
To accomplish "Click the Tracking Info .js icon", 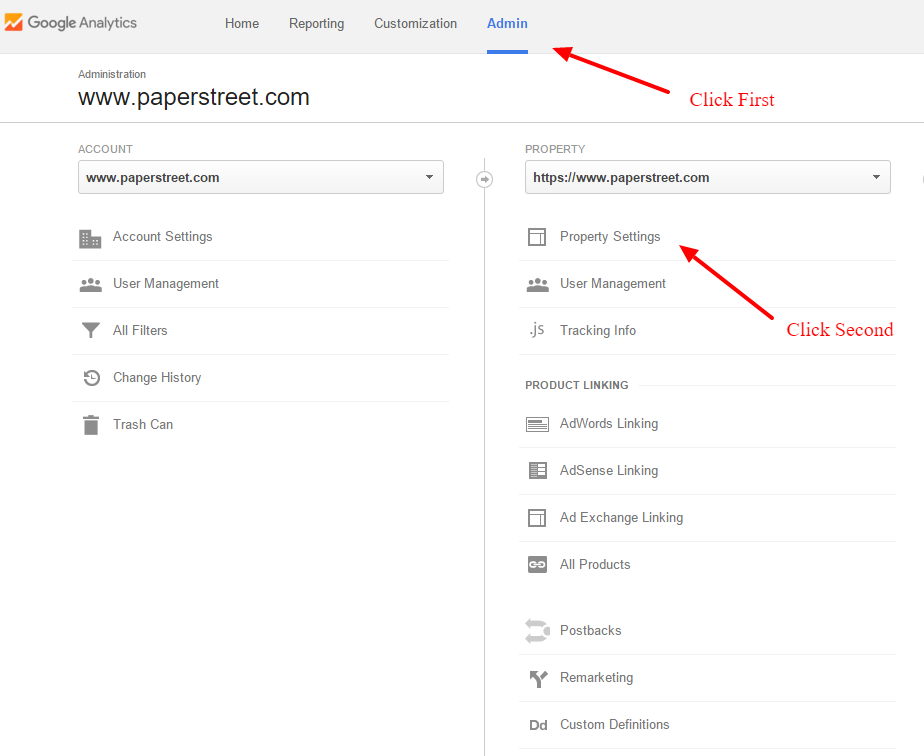I will (537, 329).
